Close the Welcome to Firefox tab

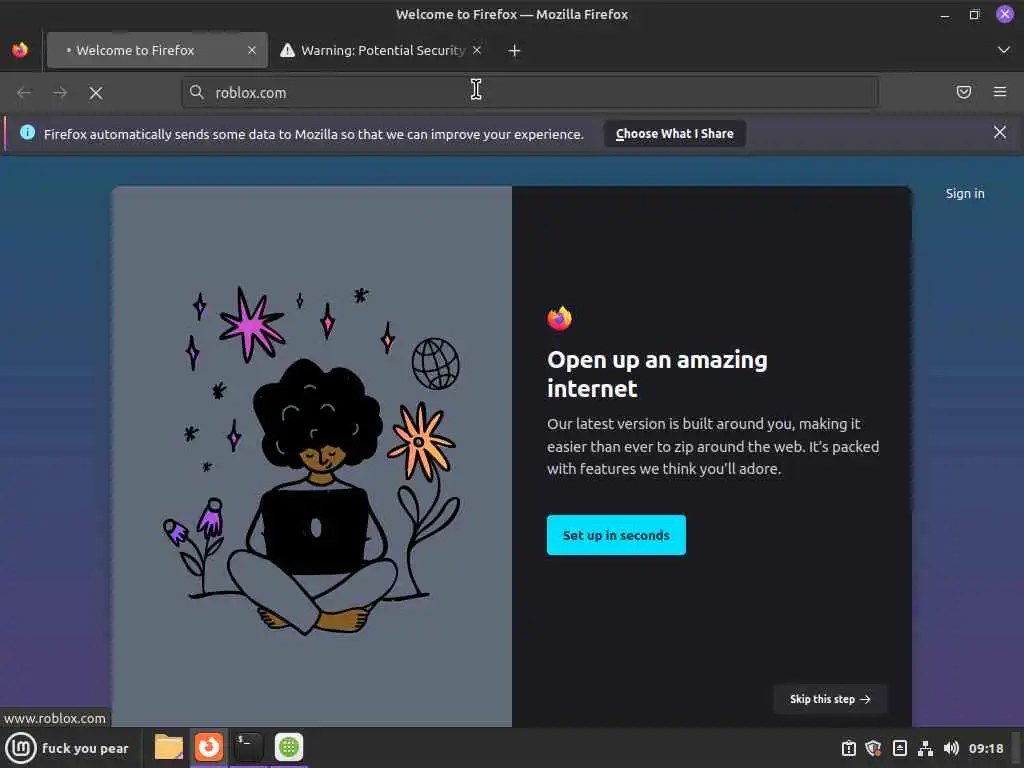[x=251, y=50]
